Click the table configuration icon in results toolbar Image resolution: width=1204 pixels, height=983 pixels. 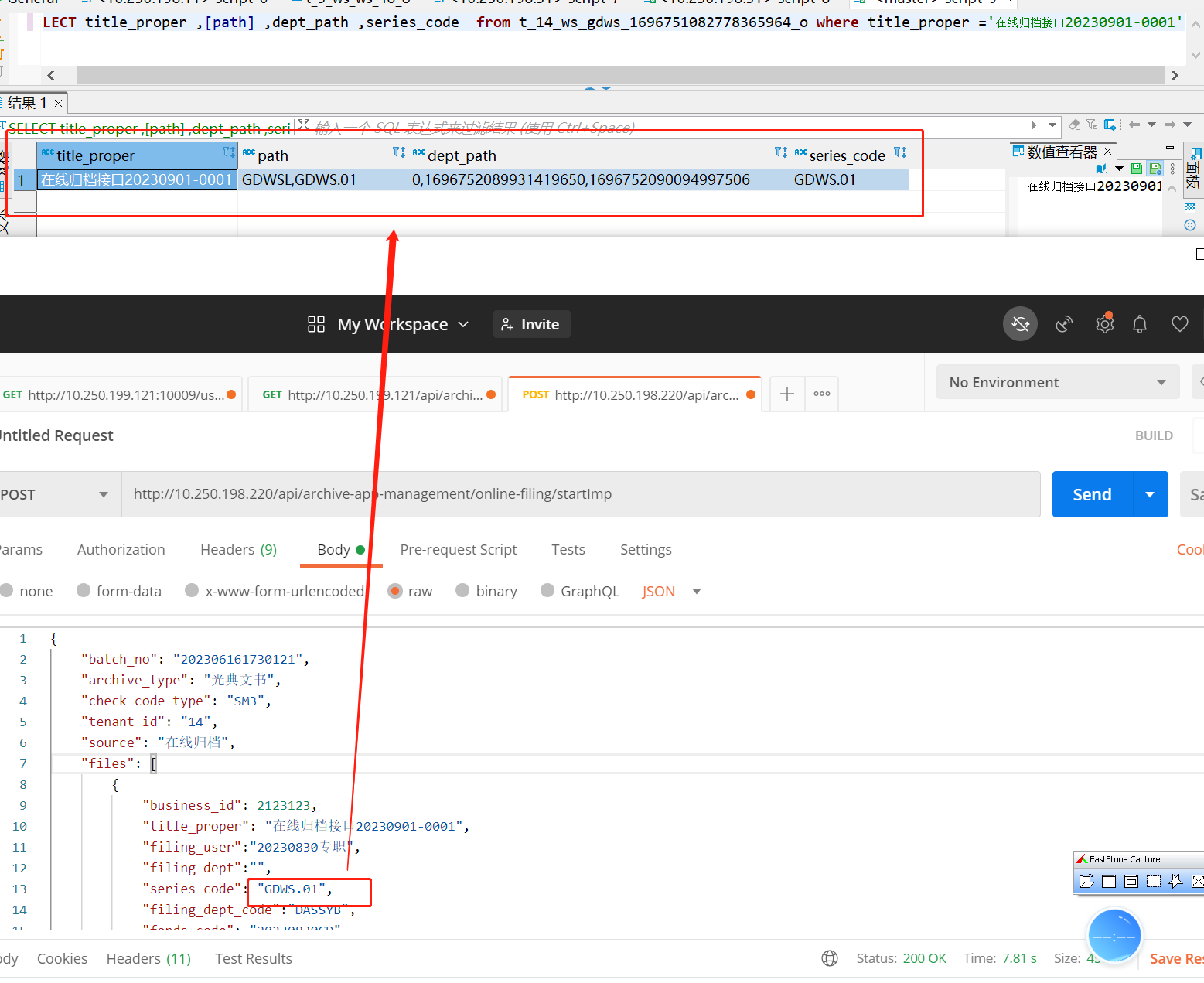pos(1110,125)
